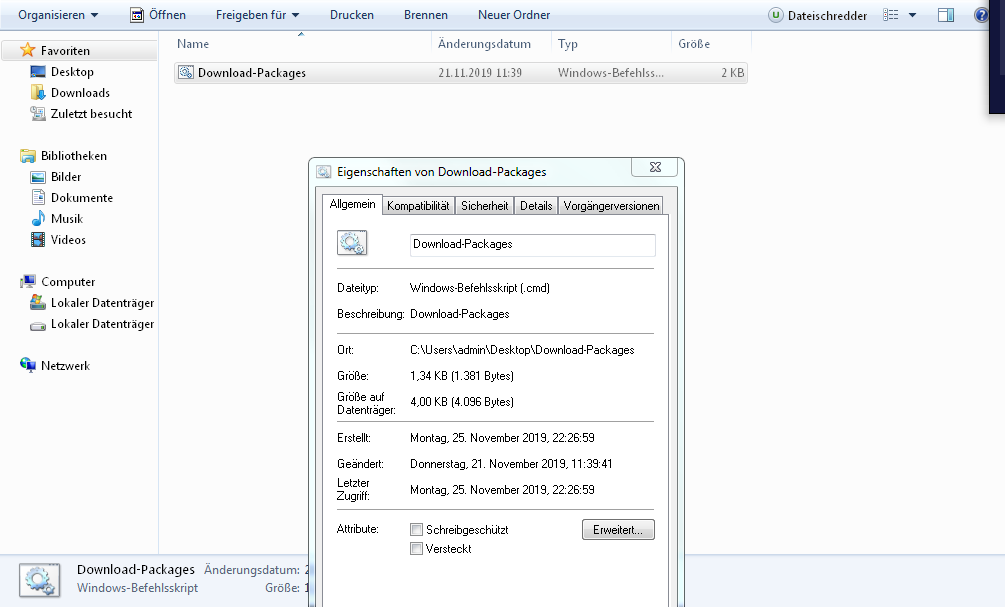Open the Erweitert... attributes button
The image size is (1005, 607).
tap(618, 529)
